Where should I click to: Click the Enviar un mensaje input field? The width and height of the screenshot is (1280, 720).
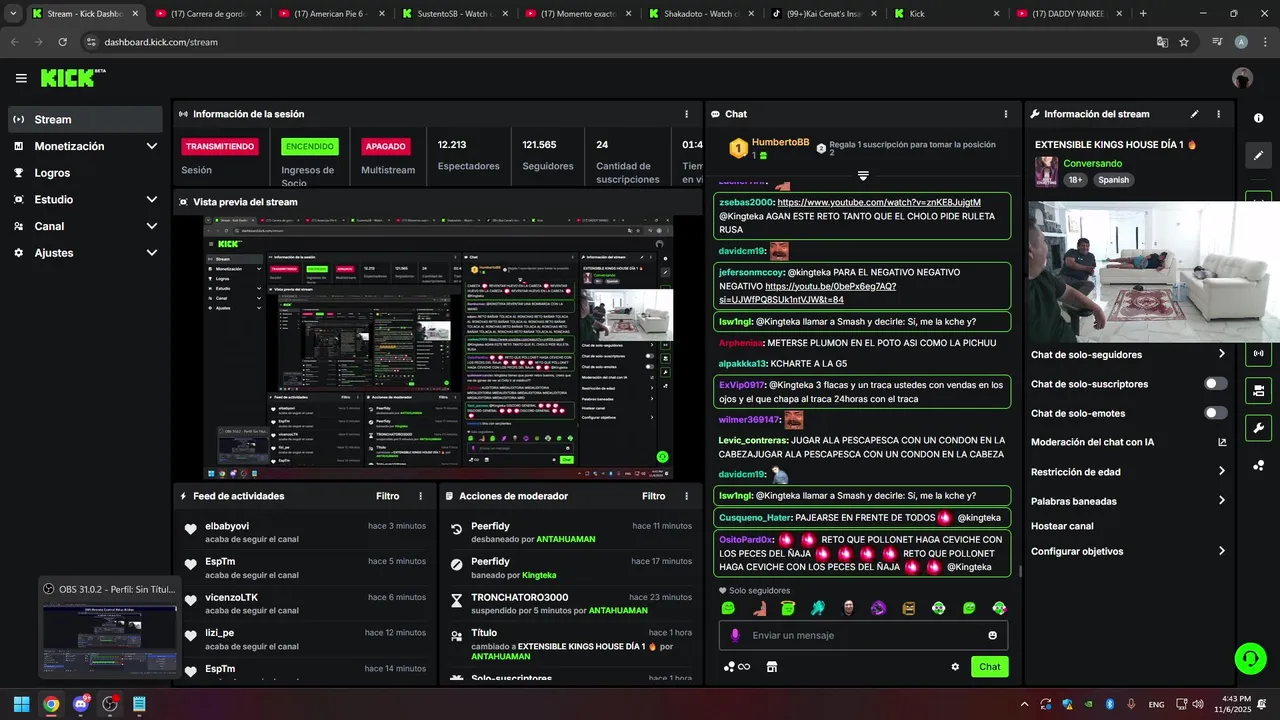(x=863, y=635)
